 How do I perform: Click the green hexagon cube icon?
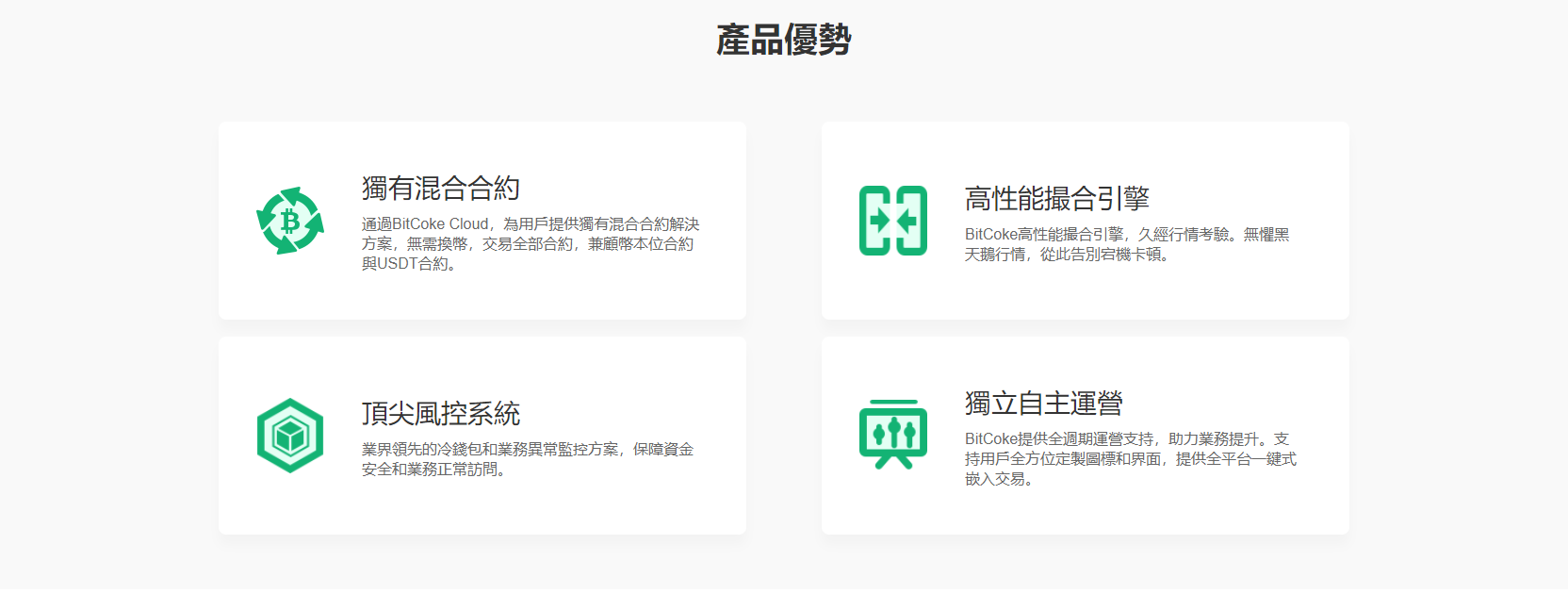pyautogui.click(x=290, y=436)
